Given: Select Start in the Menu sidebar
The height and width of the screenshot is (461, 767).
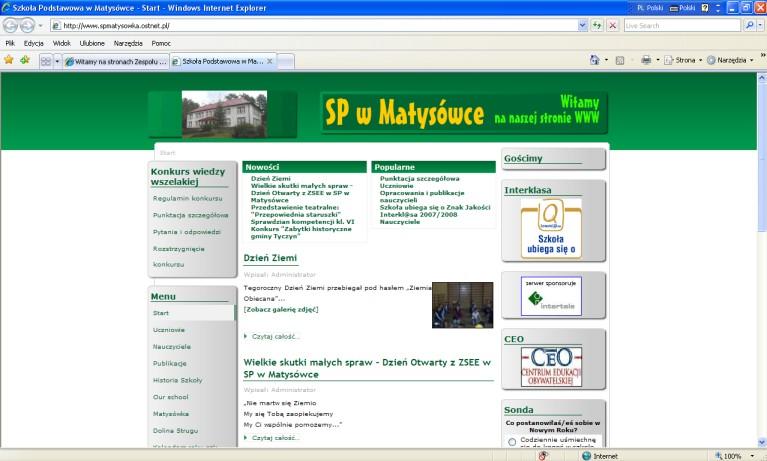Looking at the screenshot, I should [x=160, y=313].
